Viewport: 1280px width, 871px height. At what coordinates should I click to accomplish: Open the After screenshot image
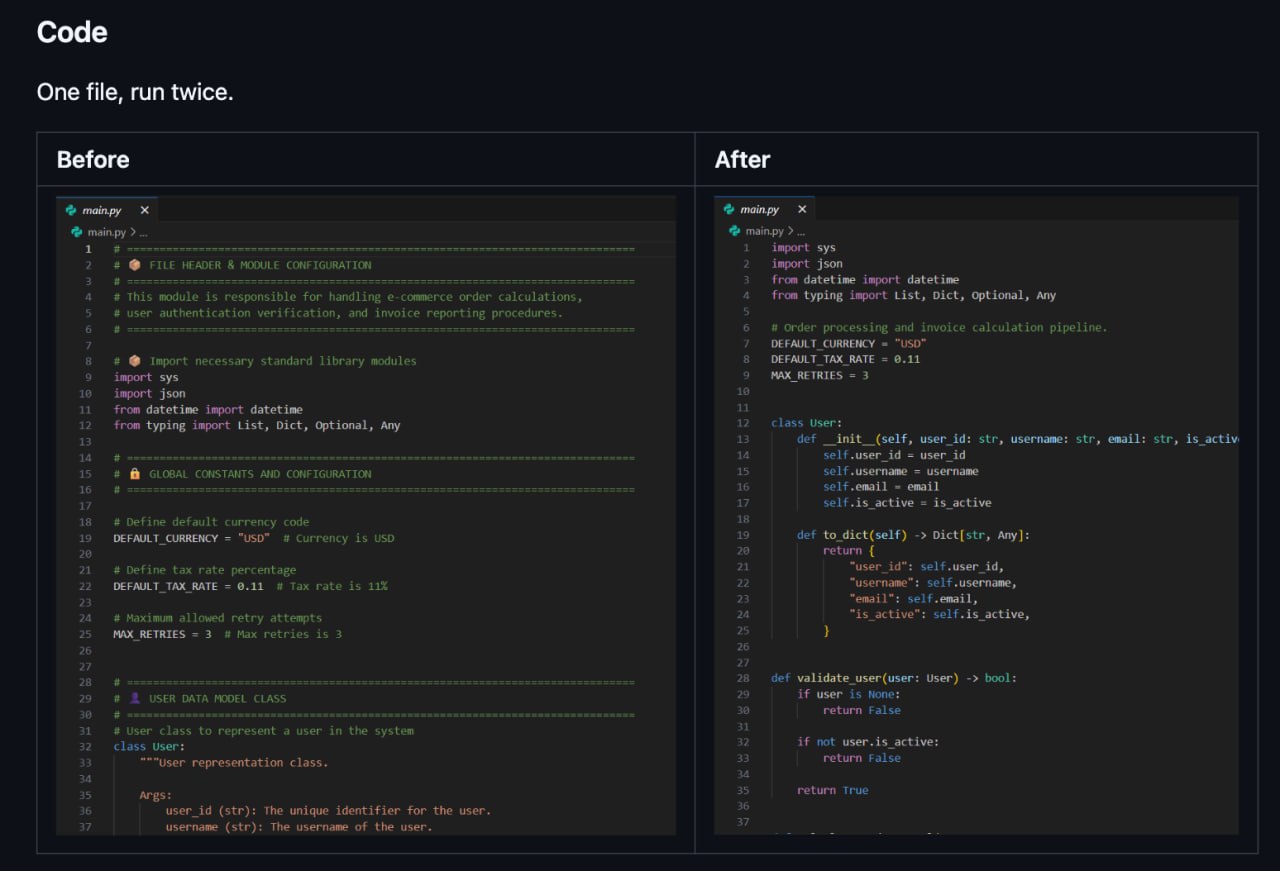(976, 515)
